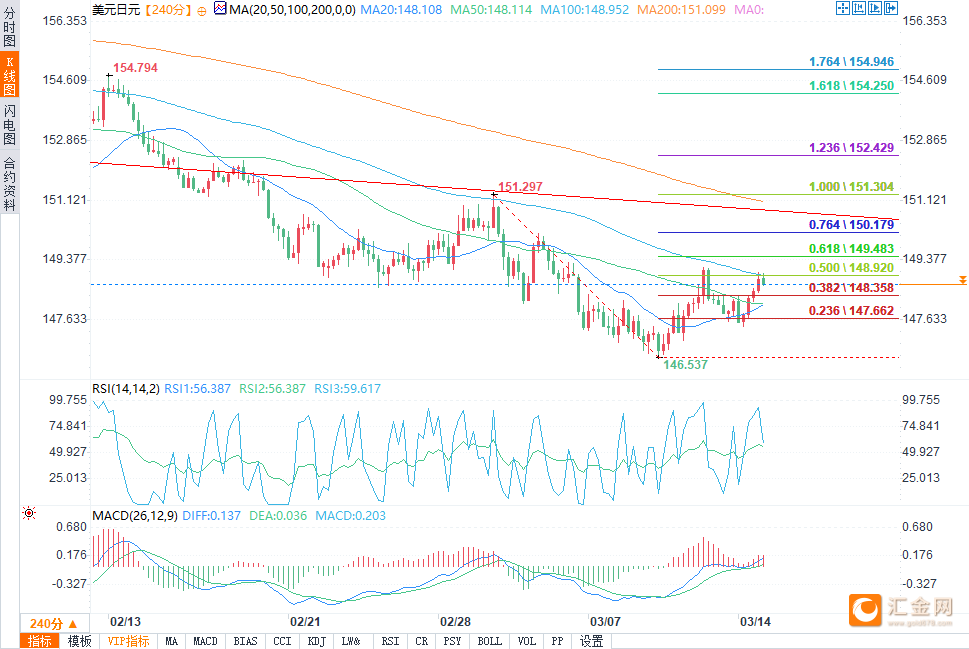This screenshot has width=969, height=649.
Task: Click the RSI3:59.617 value
Action: (x=347, y=389)
